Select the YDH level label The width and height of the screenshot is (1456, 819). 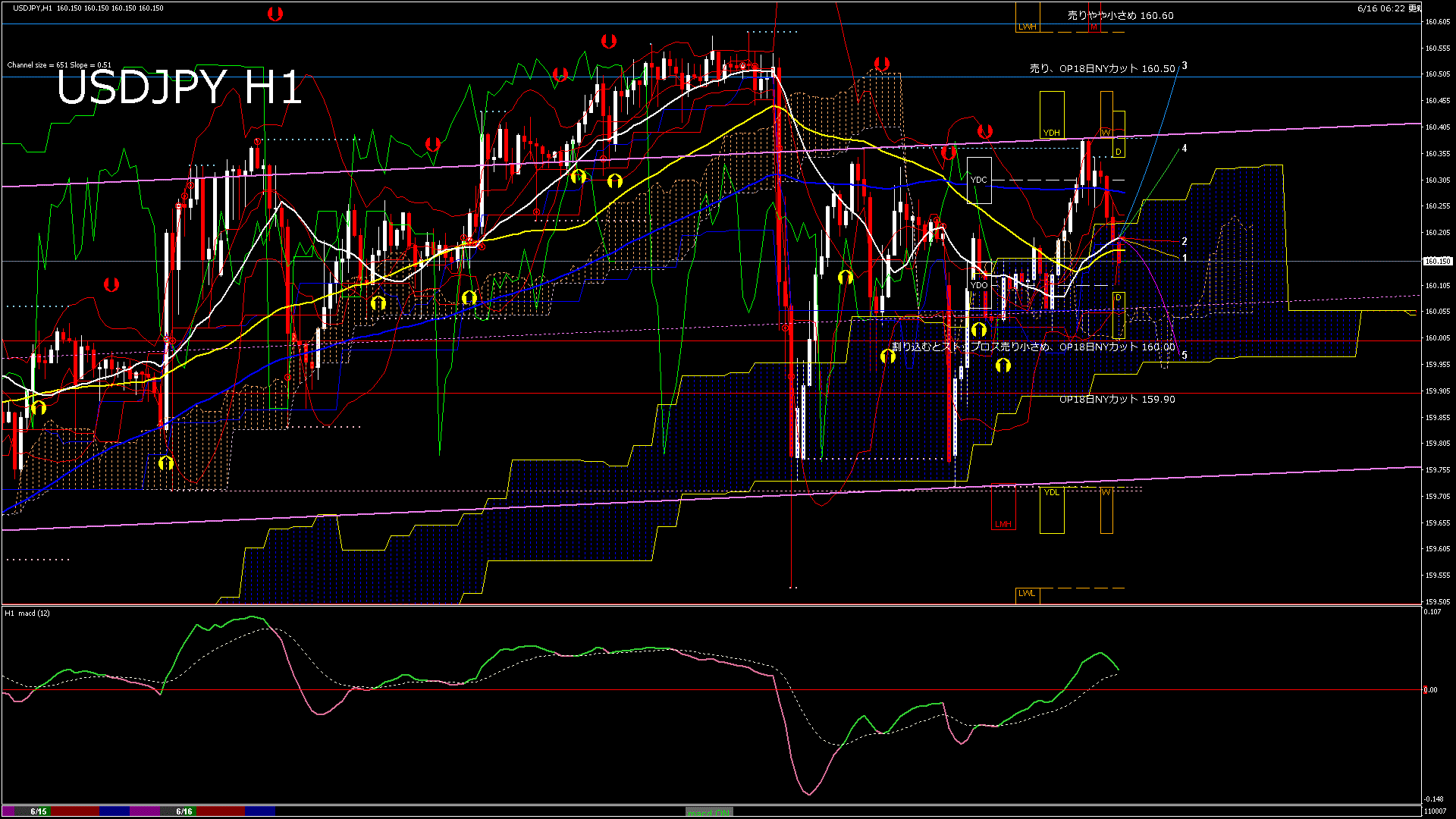[x=1051, y=133]
